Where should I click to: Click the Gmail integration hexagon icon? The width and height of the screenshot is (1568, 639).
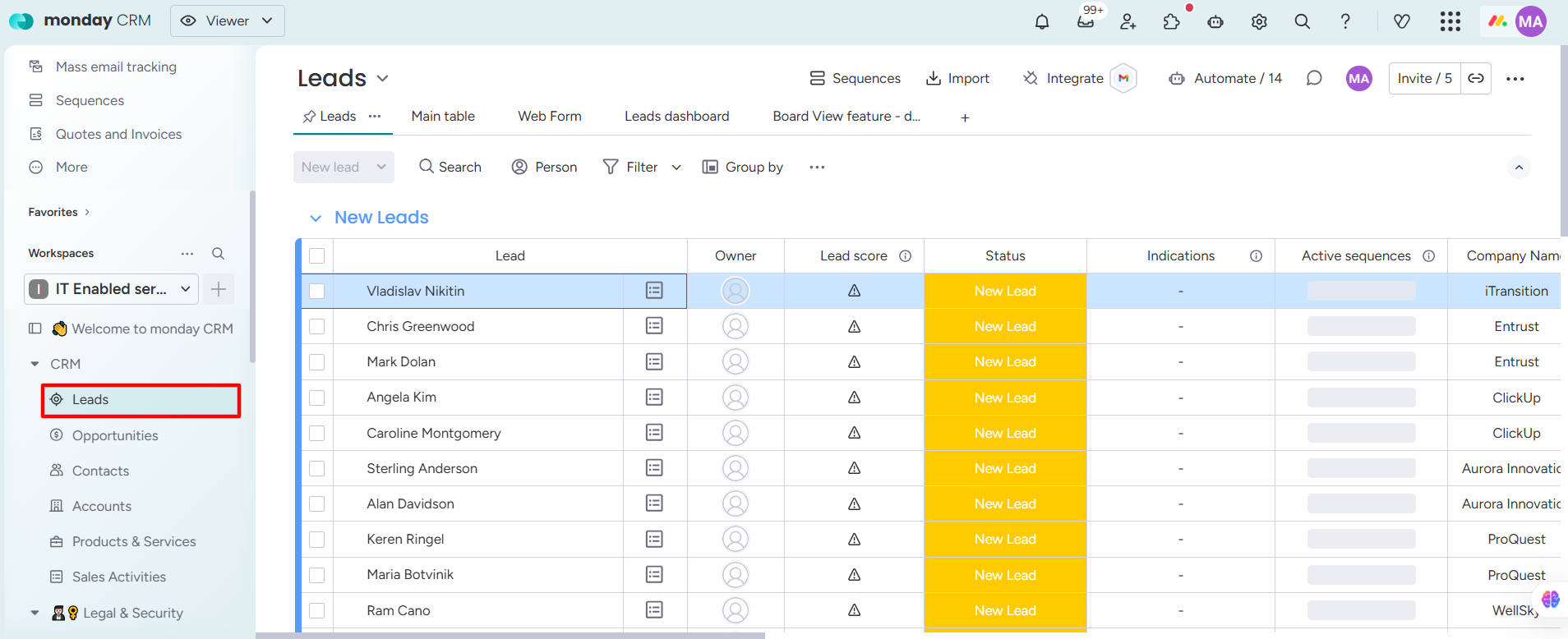(1123, 78)
